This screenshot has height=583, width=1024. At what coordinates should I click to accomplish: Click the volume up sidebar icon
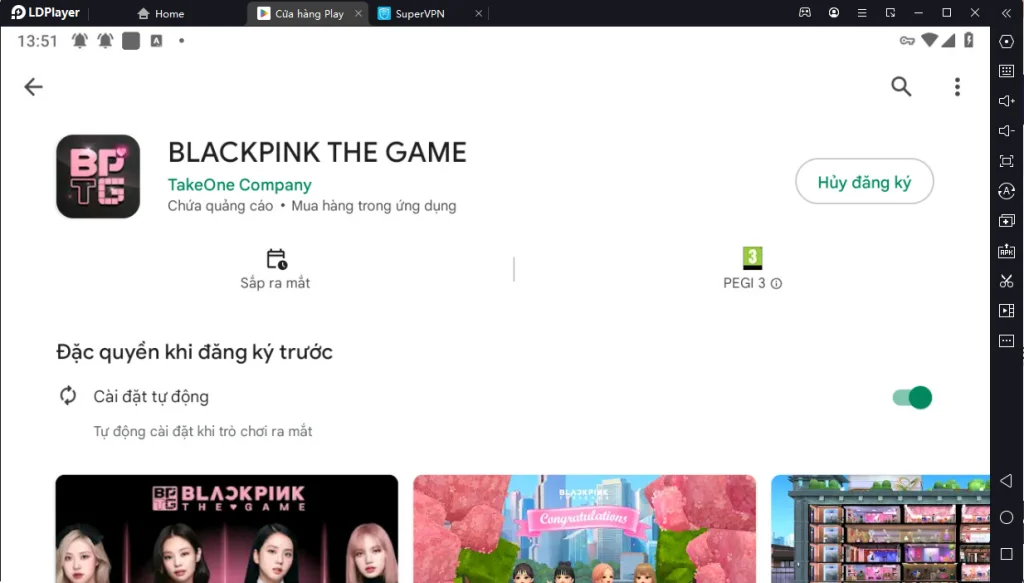(1006, 101)
